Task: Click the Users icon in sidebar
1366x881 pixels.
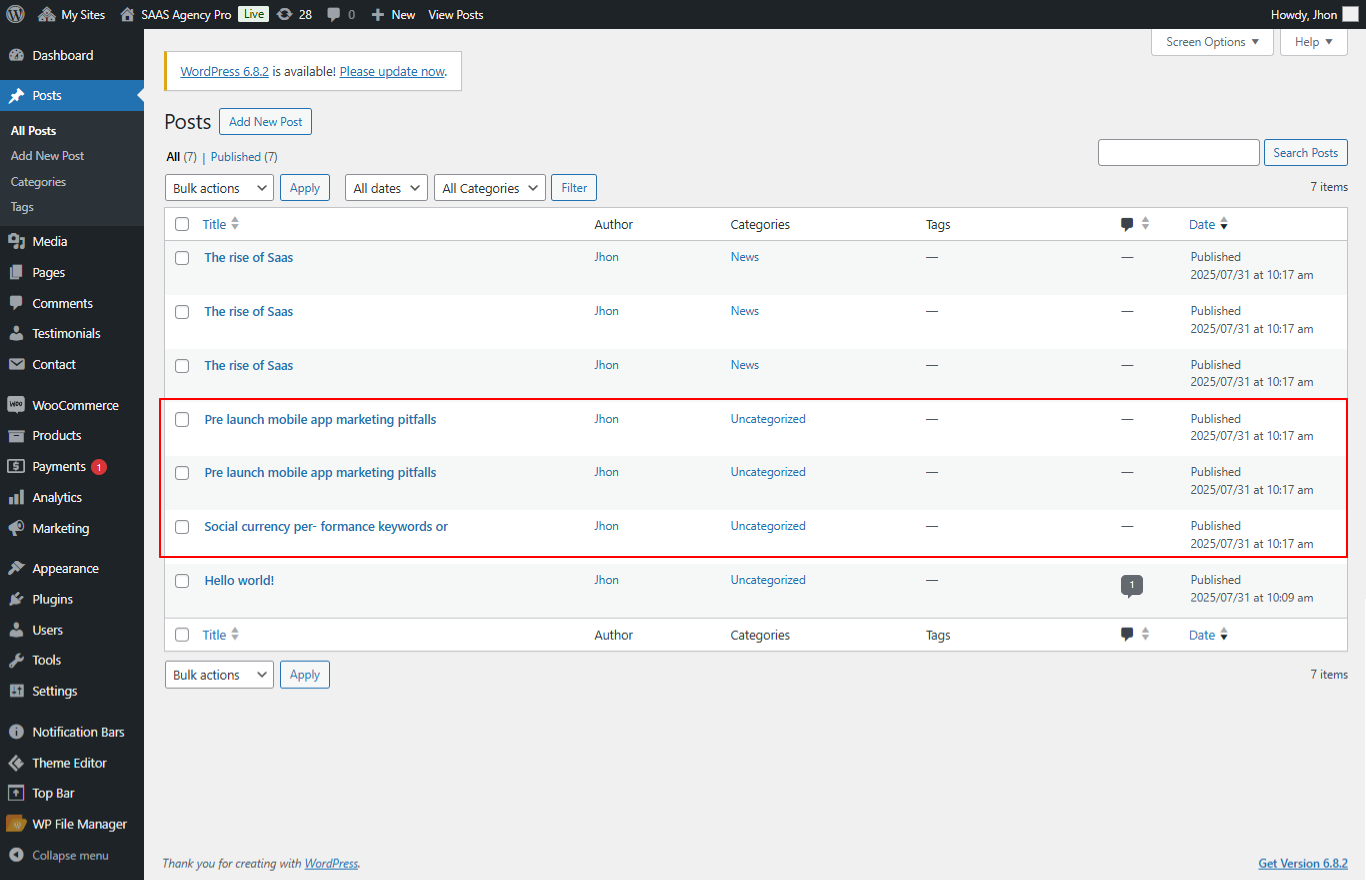Action: click(x=16, y=630)
